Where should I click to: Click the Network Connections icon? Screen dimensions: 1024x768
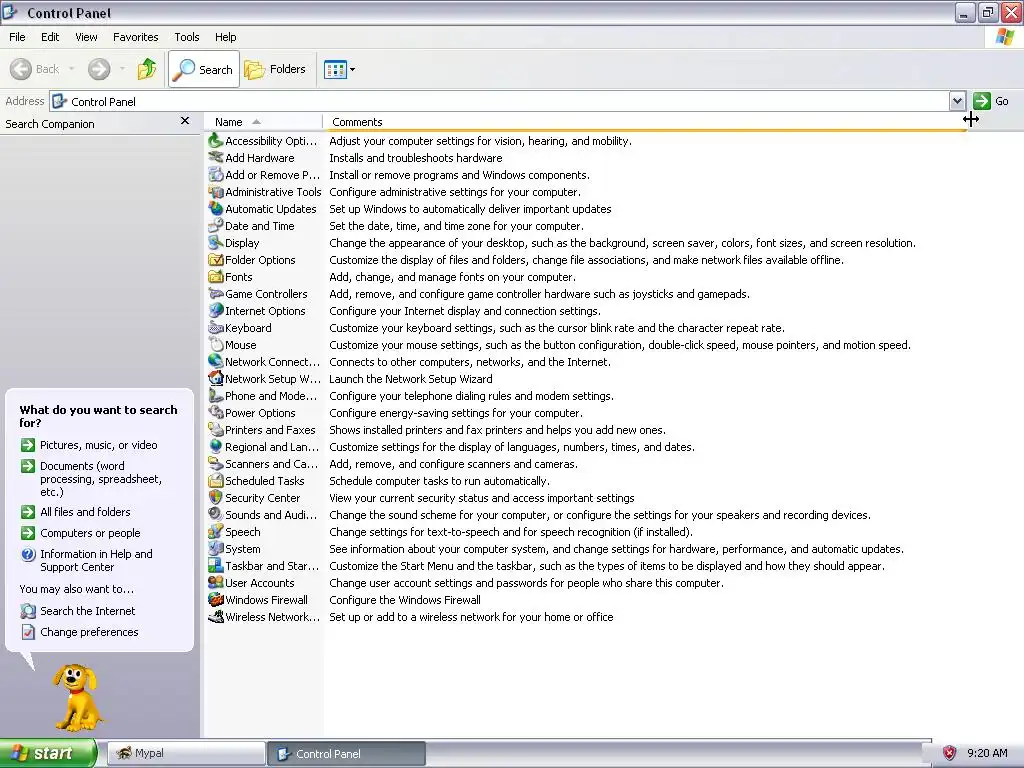216,361
